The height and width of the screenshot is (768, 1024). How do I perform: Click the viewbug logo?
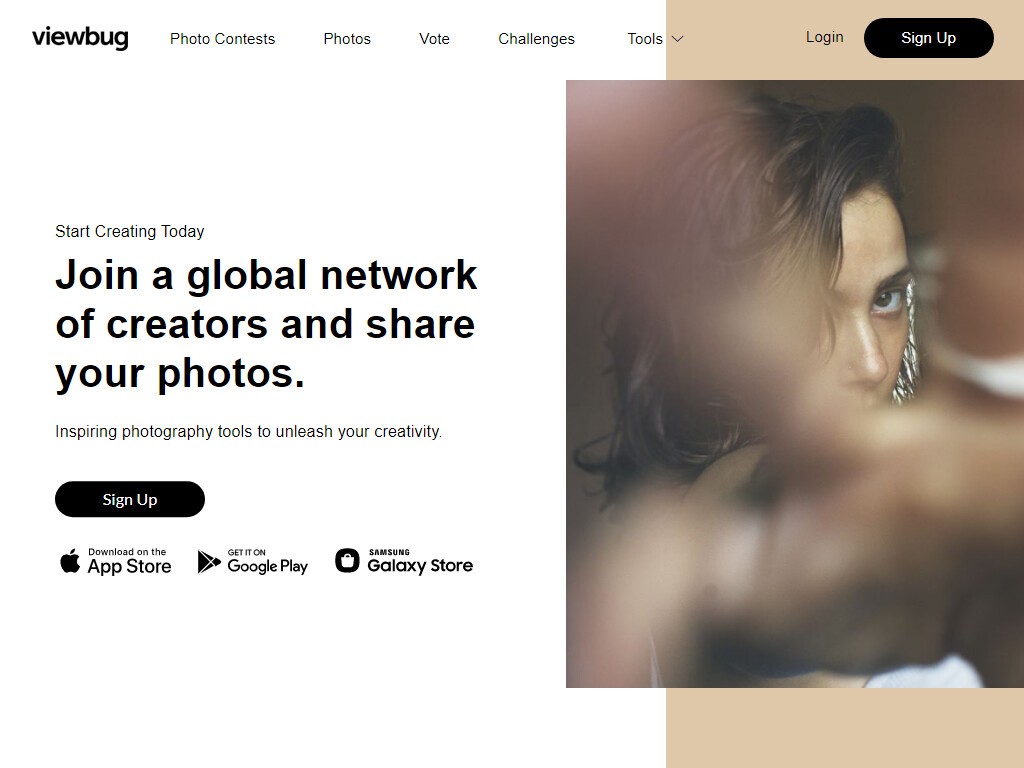80,37
